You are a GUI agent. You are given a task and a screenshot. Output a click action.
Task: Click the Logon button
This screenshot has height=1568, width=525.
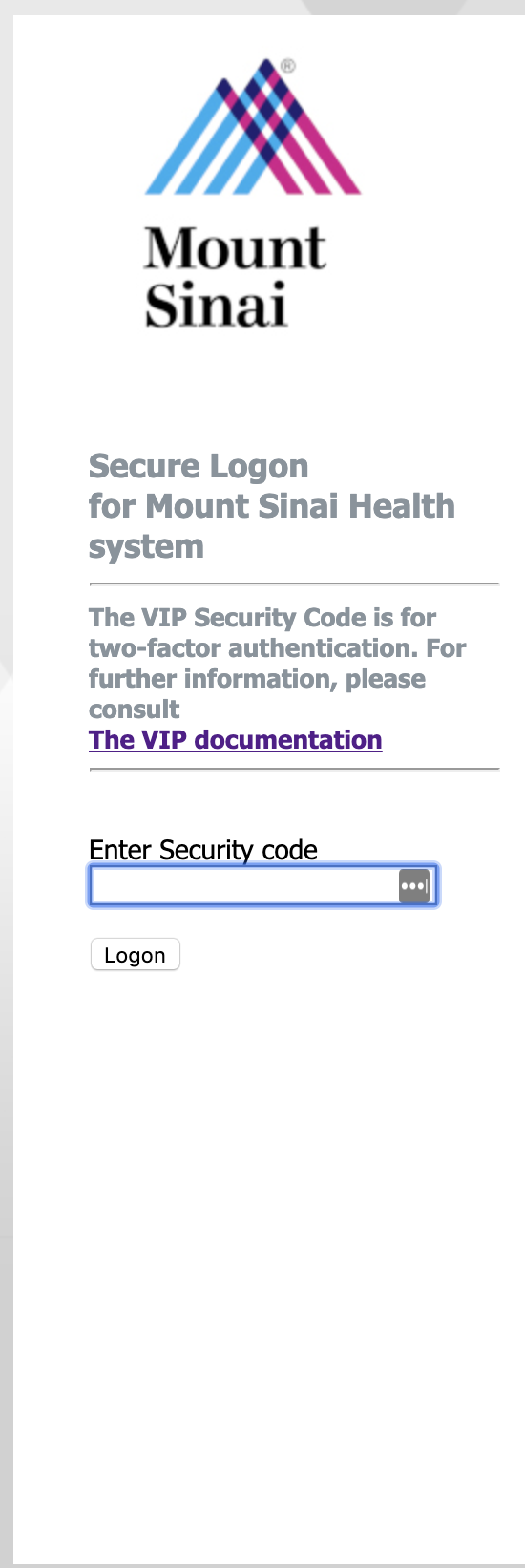click(x=135, y=955)
